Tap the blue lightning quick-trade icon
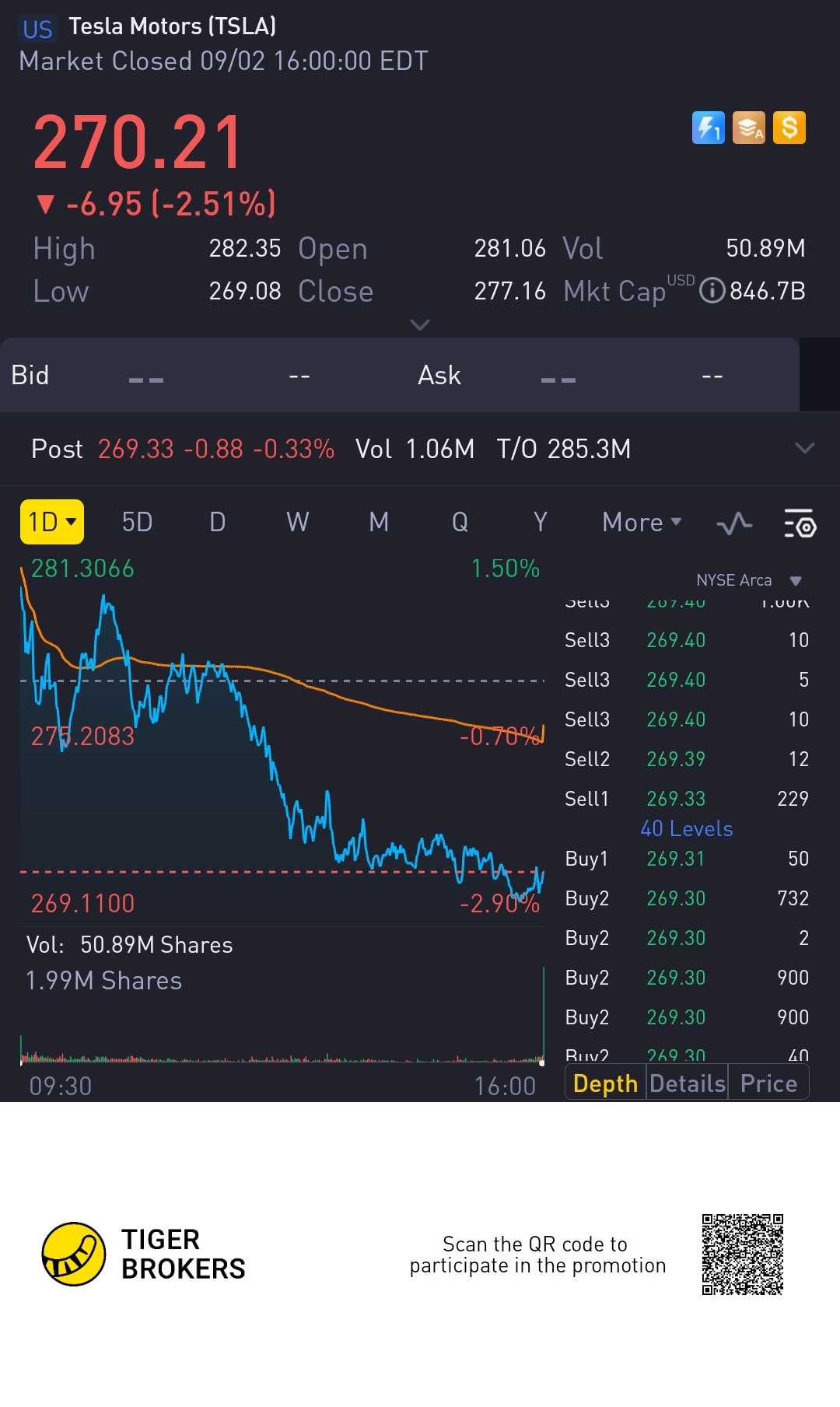 click(708, 128)
